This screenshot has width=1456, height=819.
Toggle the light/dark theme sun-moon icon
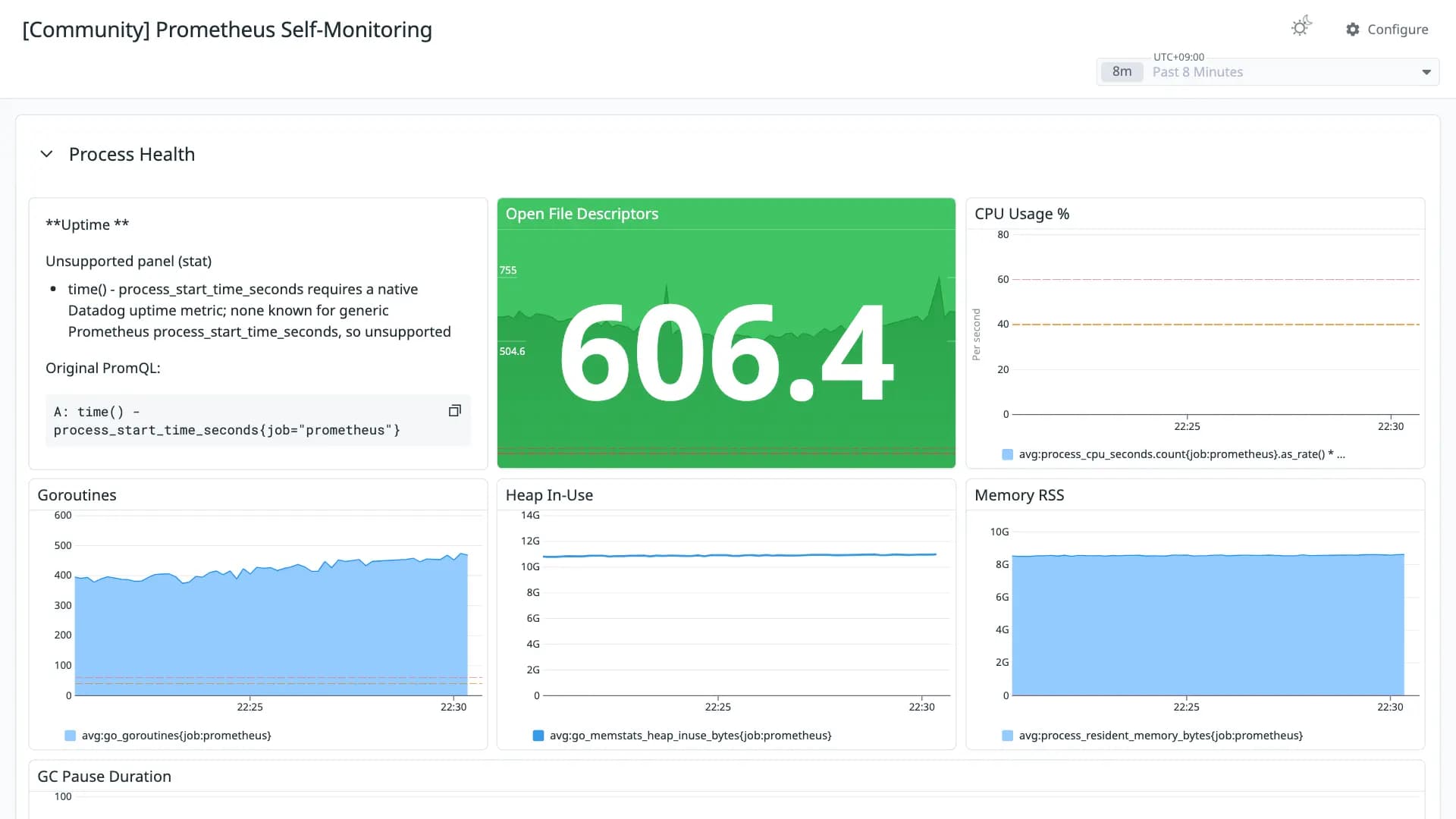point(1301,27)
